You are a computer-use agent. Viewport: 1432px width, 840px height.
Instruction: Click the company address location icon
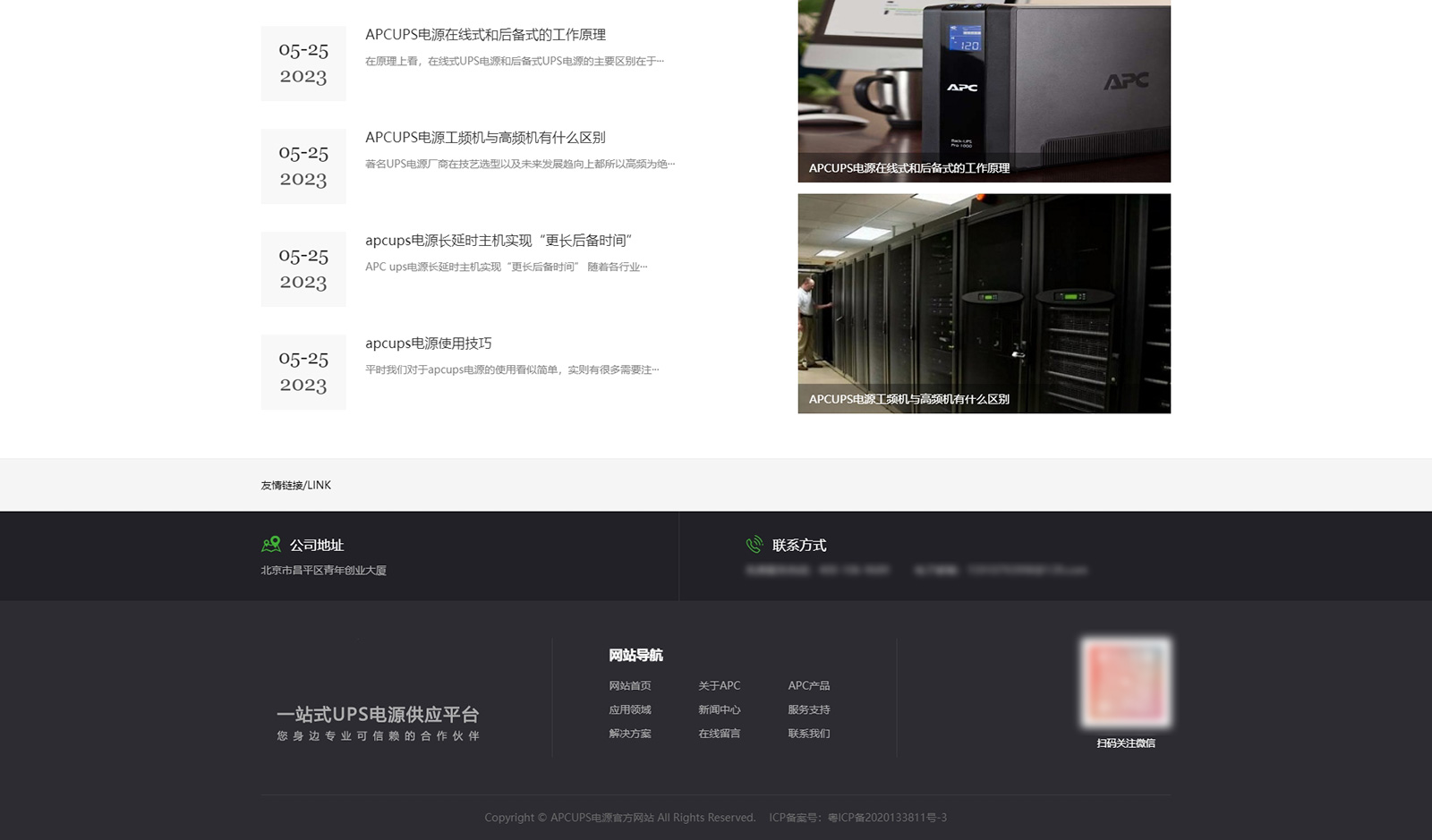[271, 544]
